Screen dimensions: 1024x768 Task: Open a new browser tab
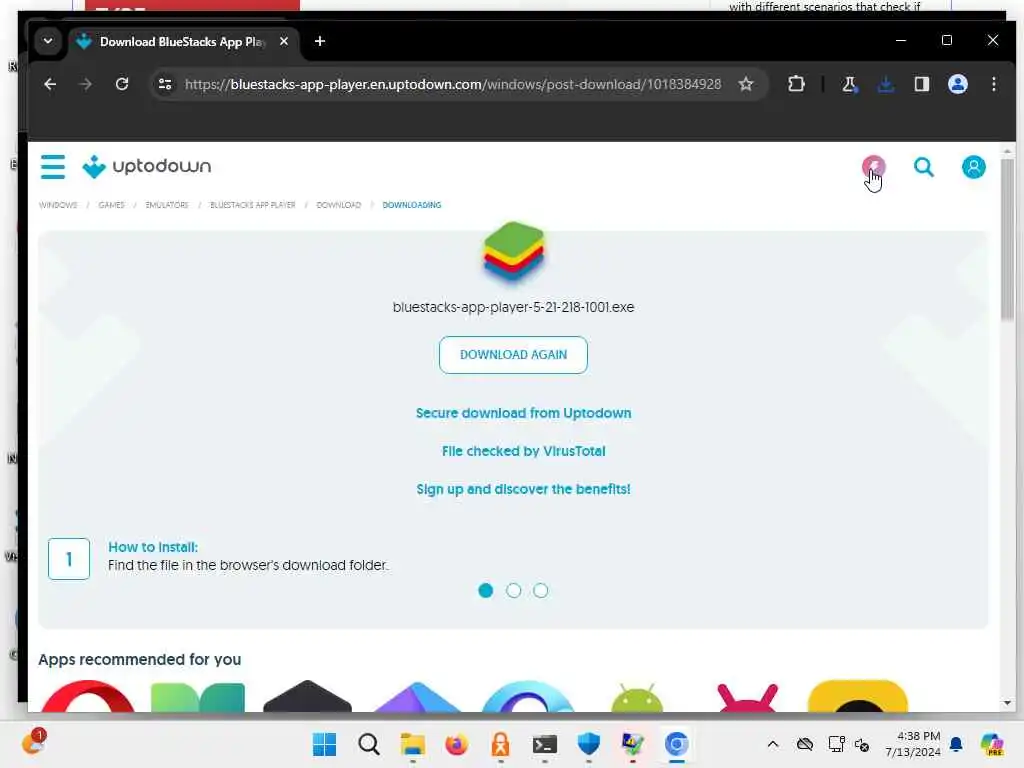(319, 41)
